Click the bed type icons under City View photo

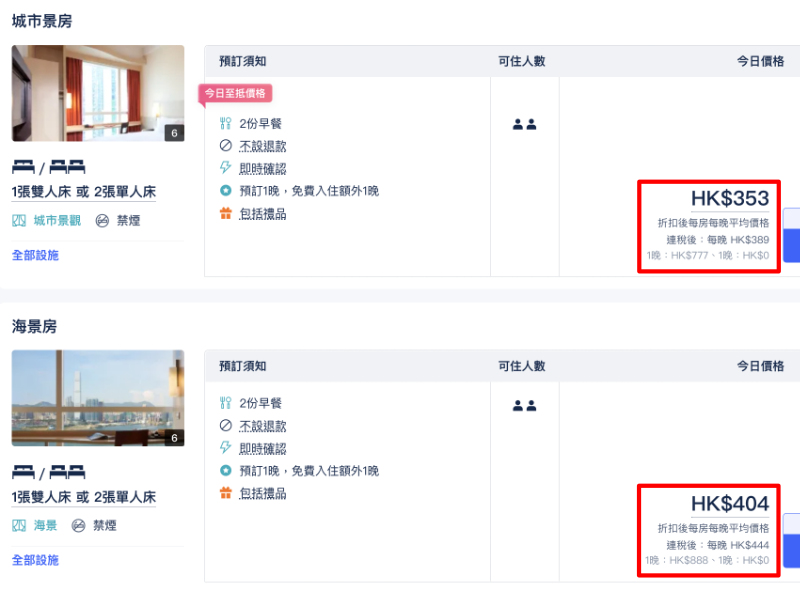pos(48,167)
